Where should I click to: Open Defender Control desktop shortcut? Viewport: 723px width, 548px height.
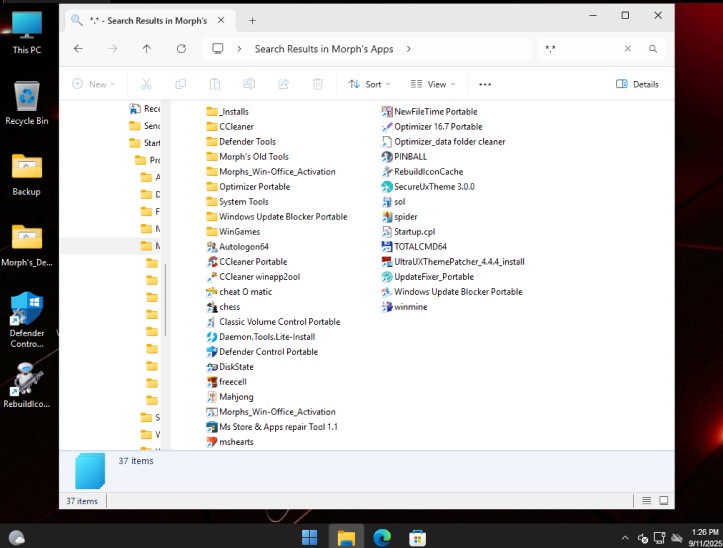click(27, 320)
